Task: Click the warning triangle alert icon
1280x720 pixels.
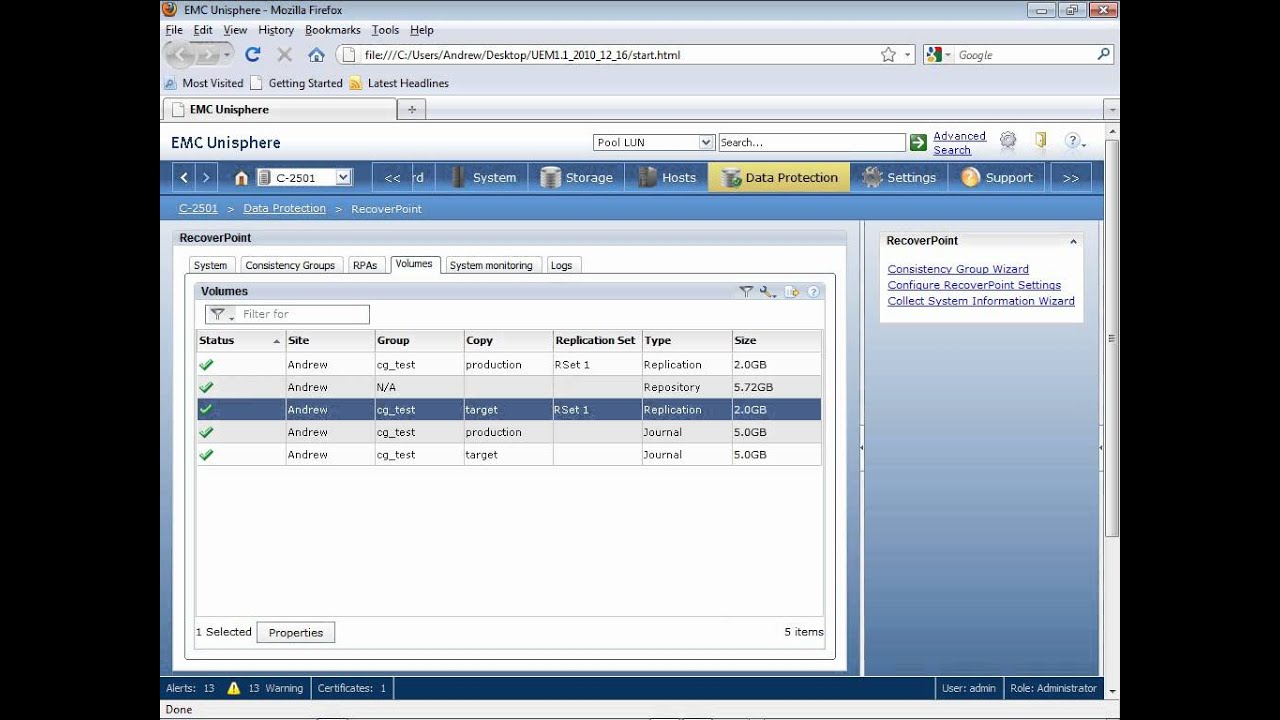Action: [233, 688]
